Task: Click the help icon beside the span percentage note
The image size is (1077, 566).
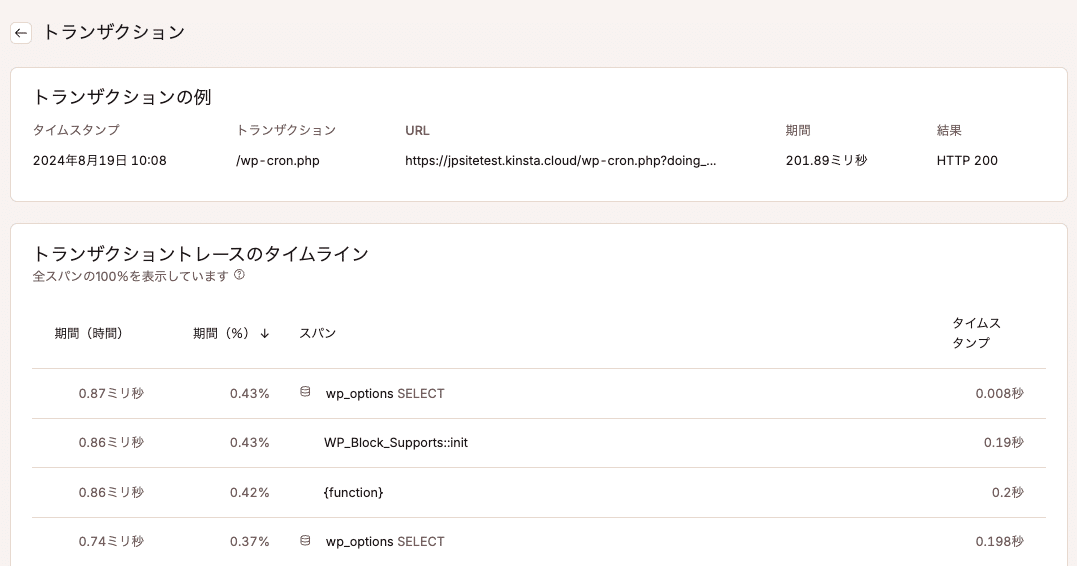Action: 239,275
